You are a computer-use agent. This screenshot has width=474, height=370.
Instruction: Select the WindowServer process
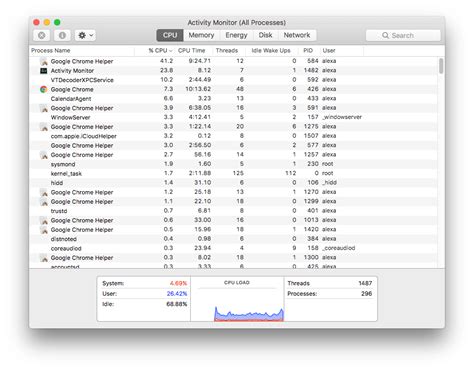(233, 117)
